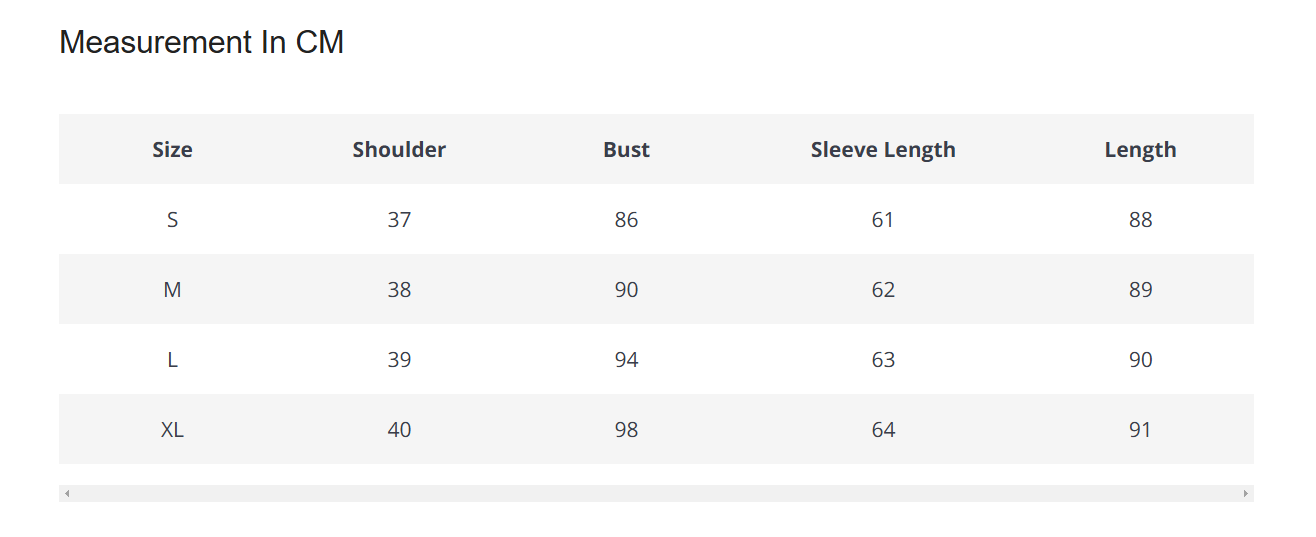Screen dimensions: 1316x537
Task: Select shoulder value 37 for size S
Action: [x=399, y=220]
